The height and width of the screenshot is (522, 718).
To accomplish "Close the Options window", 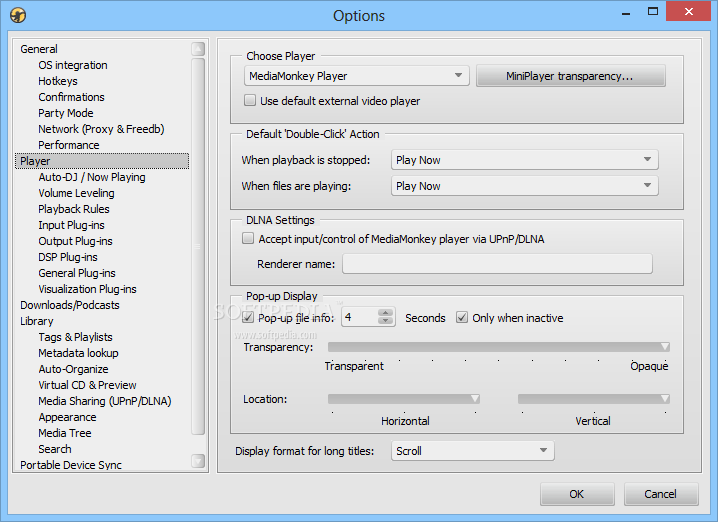I will [x=689, y=12].
